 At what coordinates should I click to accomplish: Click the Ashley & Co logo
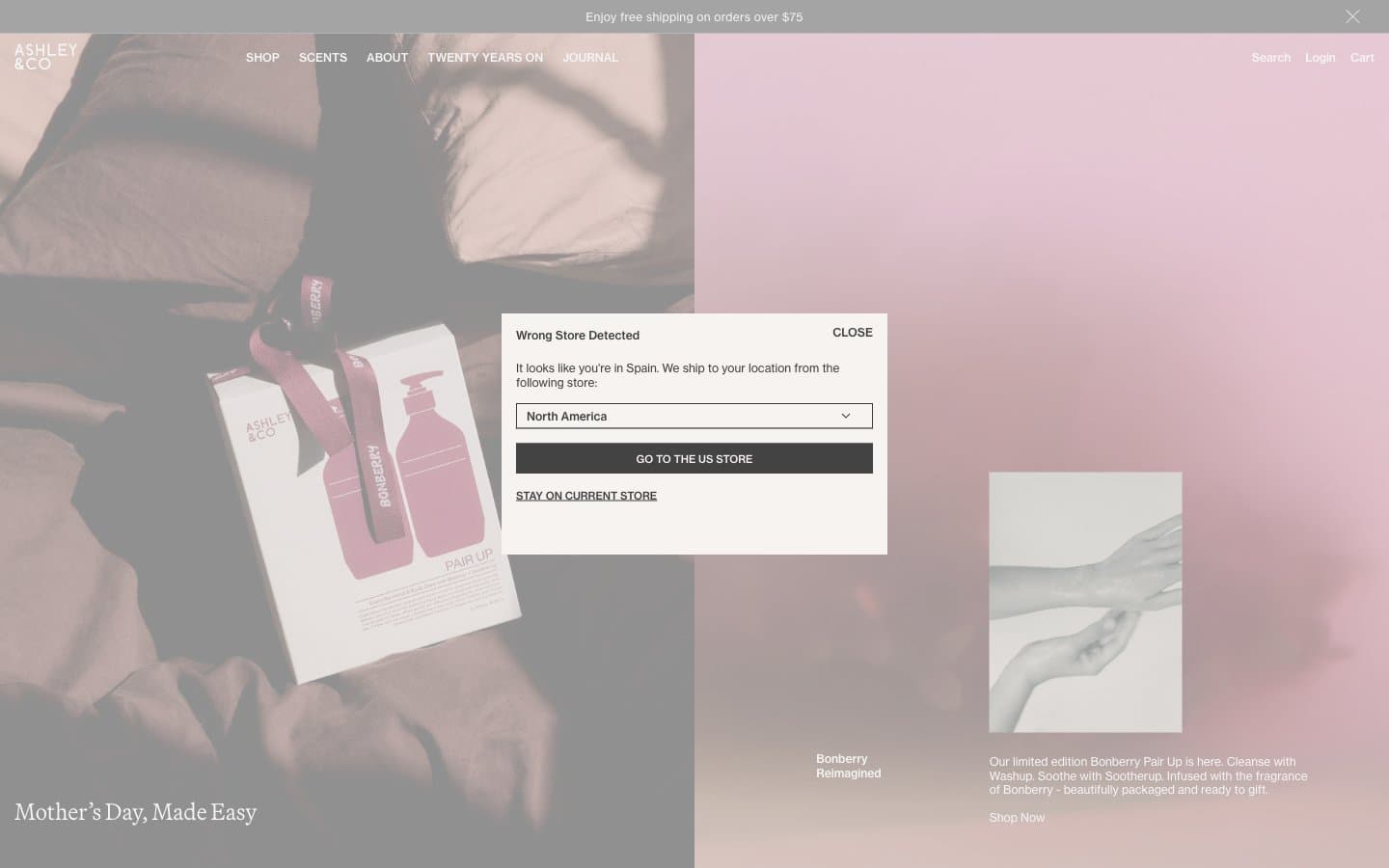(x=45, y=57)
